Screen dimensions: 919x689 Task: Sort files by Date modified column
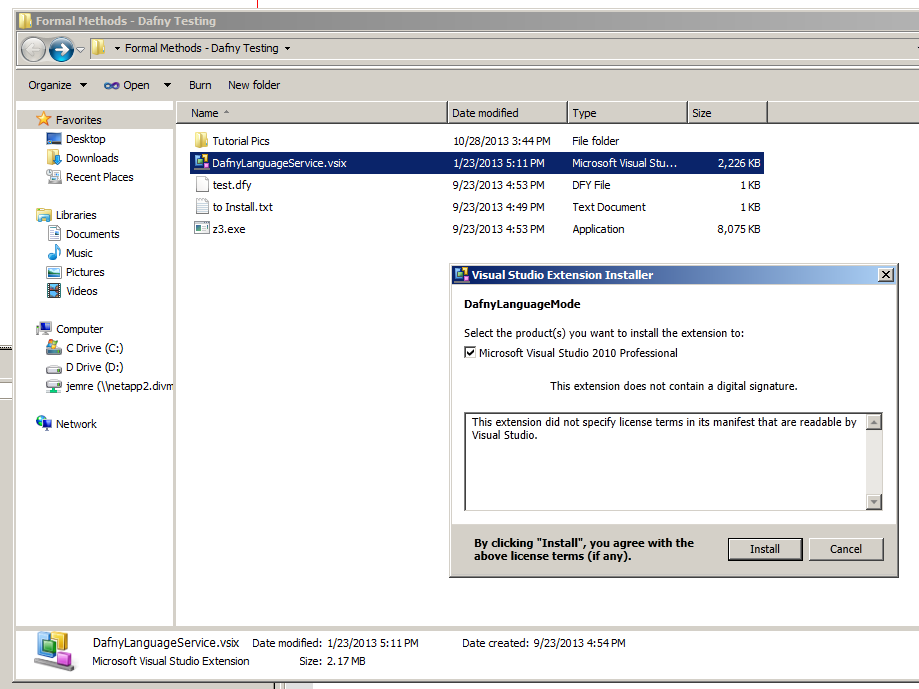click(507, 112)
